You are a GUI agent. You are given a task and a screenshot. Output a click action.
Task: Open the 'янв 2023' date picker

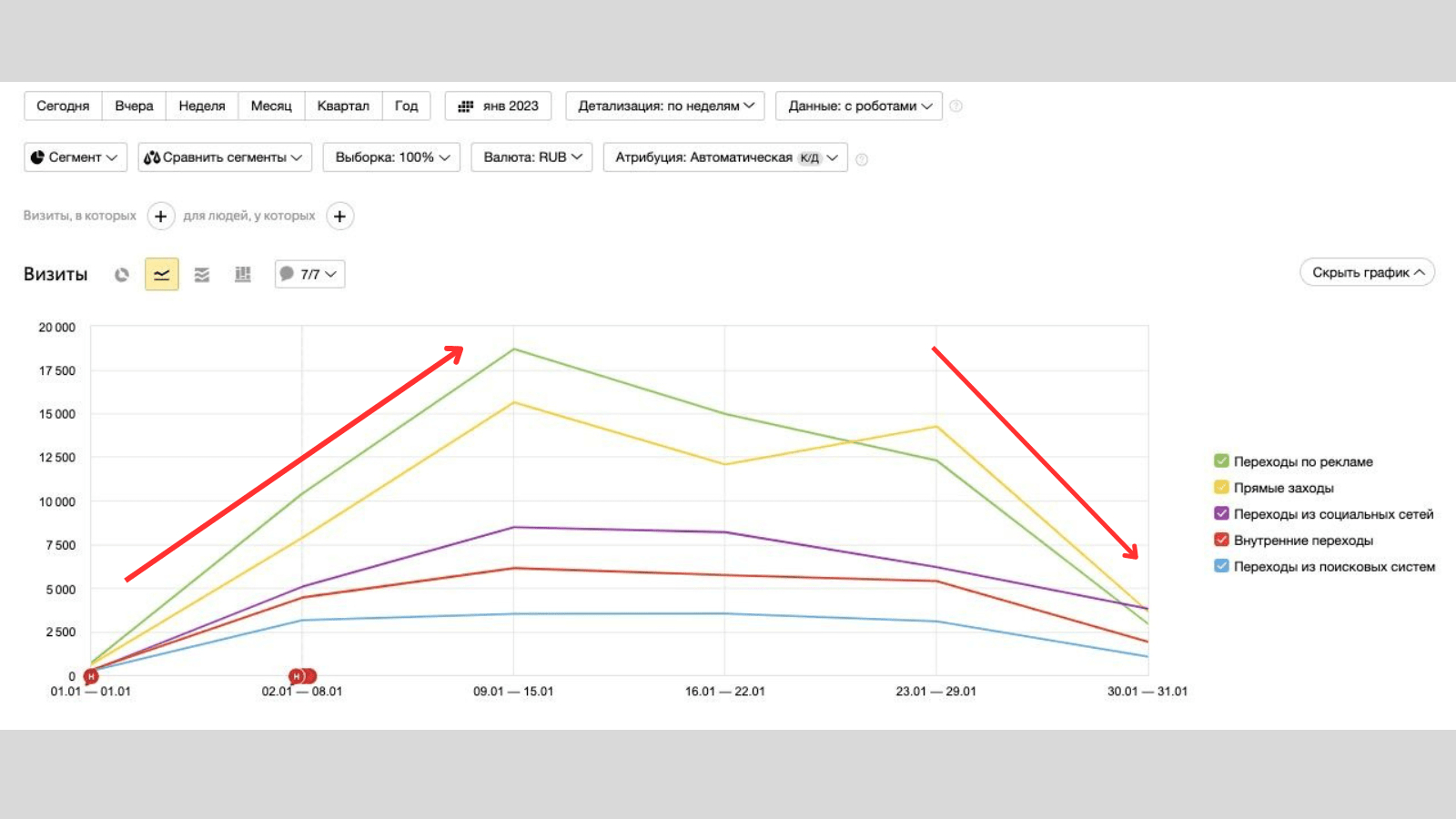click(x=499, y=106)
